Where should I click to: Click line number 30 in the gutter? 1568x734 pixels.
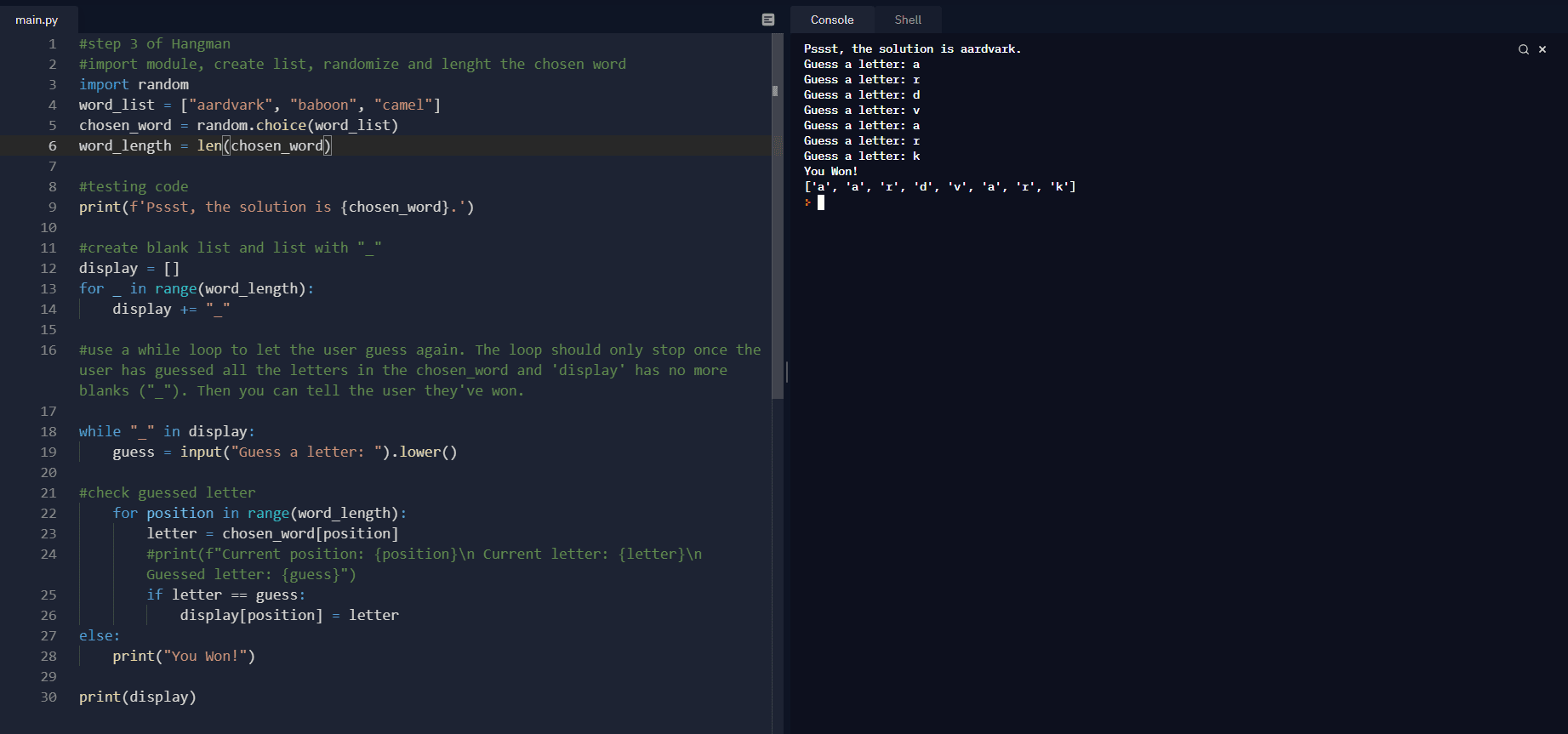48,697
